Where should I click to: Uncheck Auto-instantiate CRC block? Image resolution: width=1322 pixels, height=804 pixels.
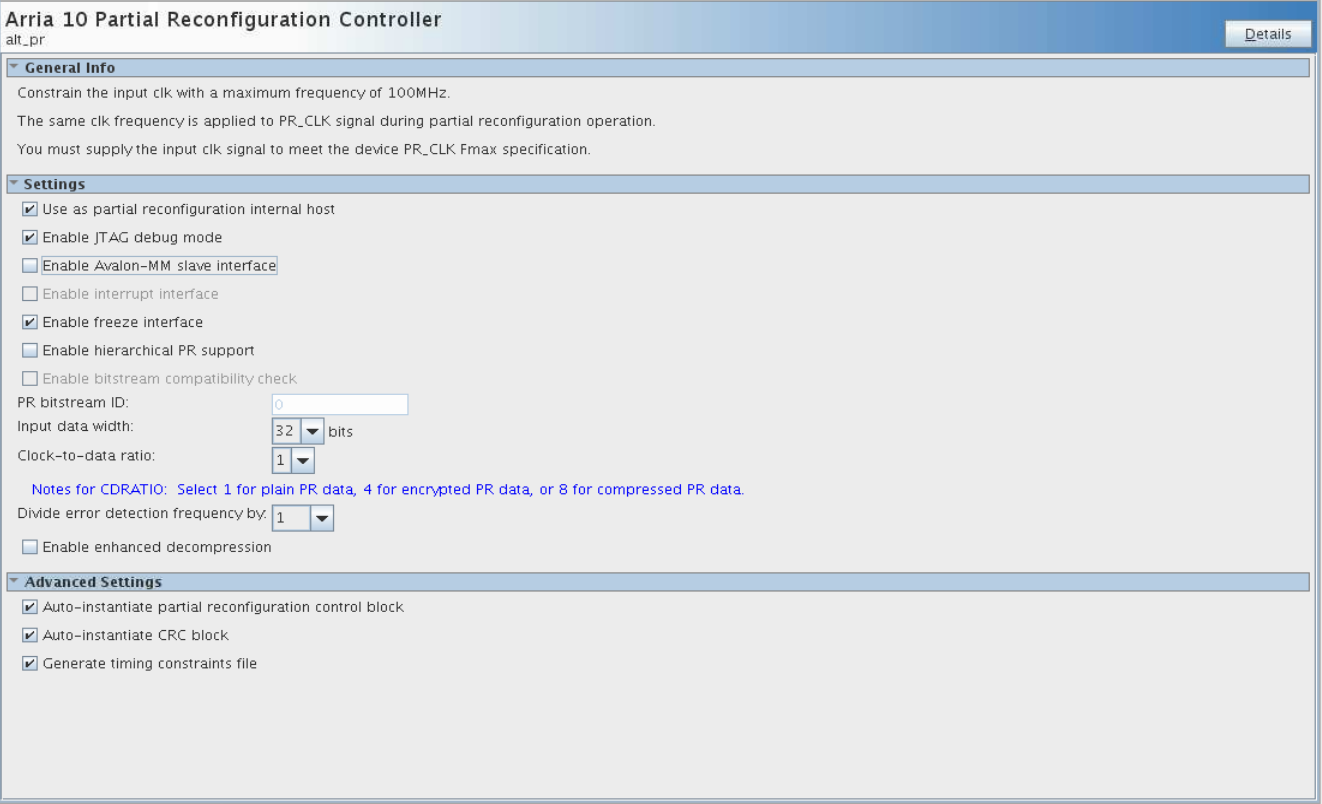click(x=30, y=635)
